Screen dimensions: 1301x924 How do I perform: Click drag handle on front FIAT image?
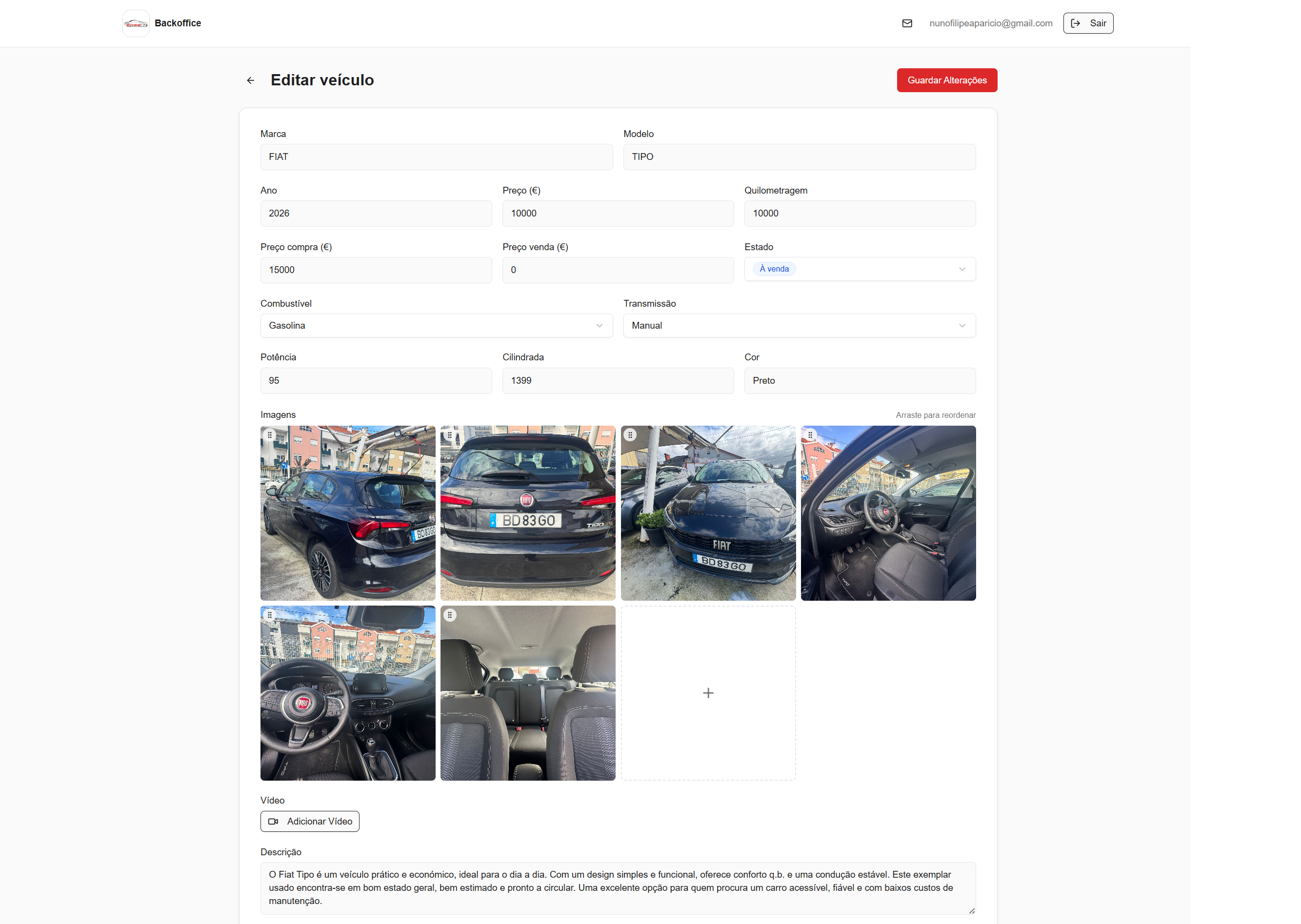point(630,435)
